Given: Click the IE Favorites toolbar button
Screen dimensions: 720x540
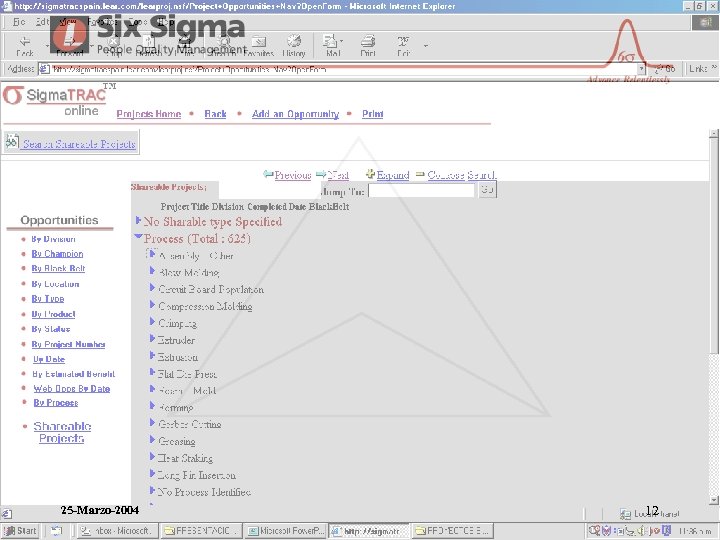Looking at the screenshot, I should (x=259, y=46).
